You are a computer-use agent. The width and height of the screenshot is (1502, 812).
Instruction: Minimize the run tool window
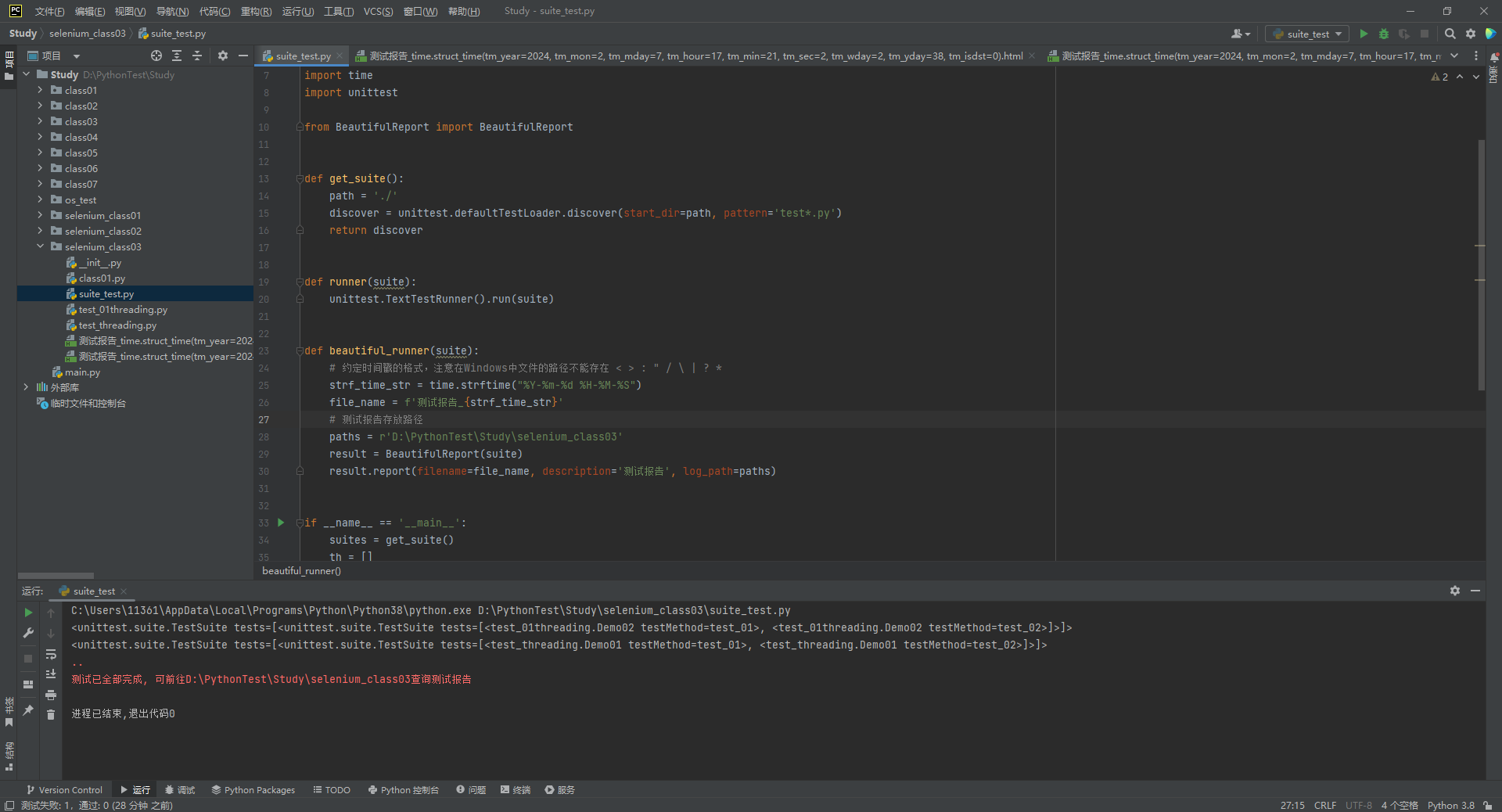pyautogui.click(x=1475, y=591)
